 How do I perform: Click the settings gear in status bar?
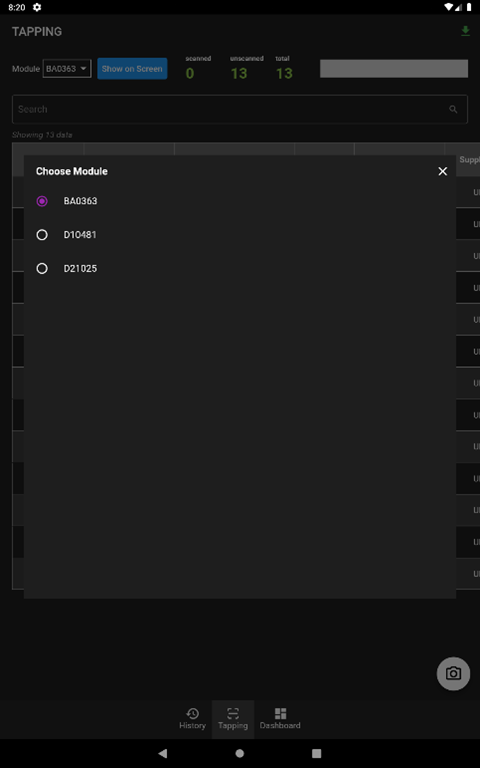(x=37, y=7)
